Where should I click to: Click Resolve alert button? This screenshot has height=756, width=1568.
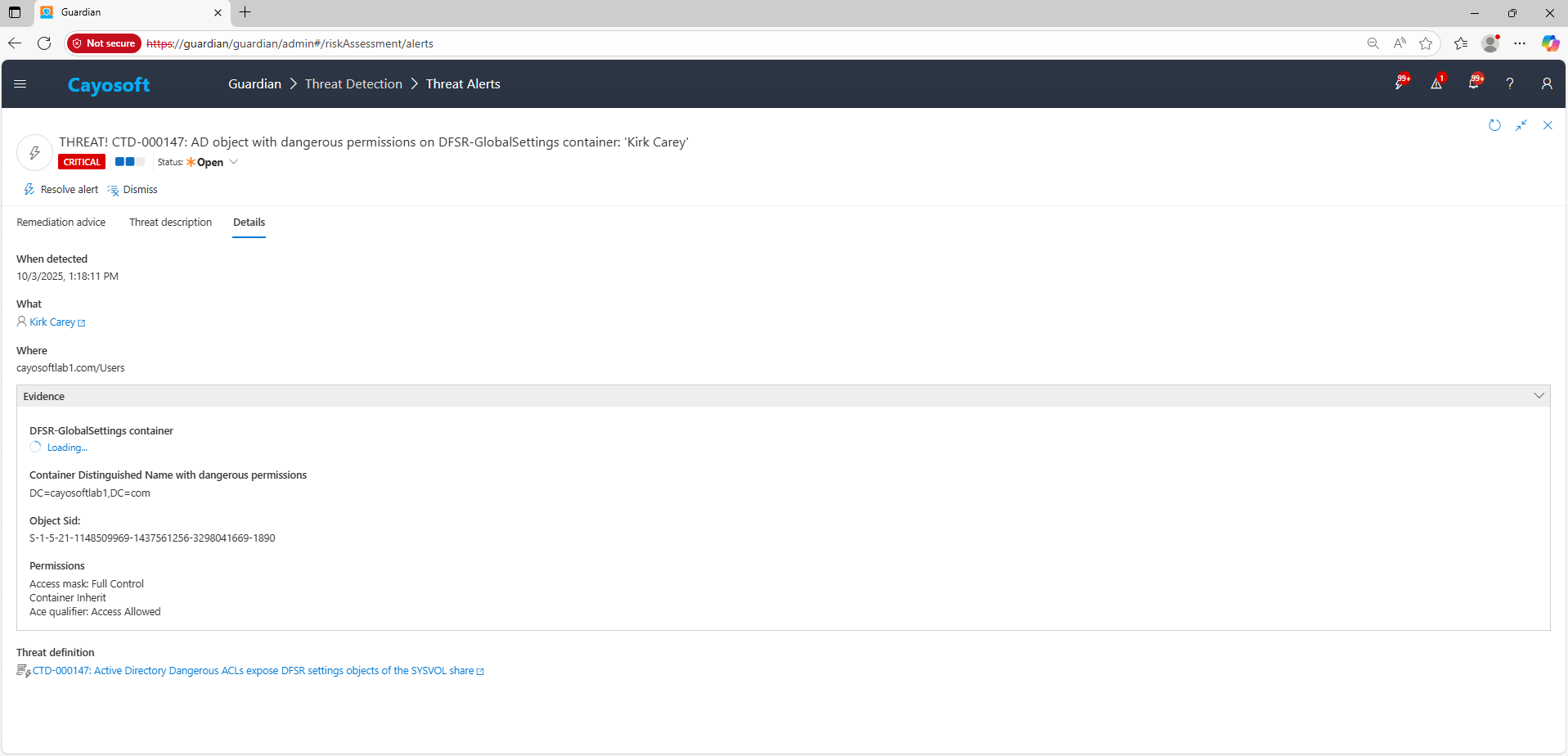(61, 190)
